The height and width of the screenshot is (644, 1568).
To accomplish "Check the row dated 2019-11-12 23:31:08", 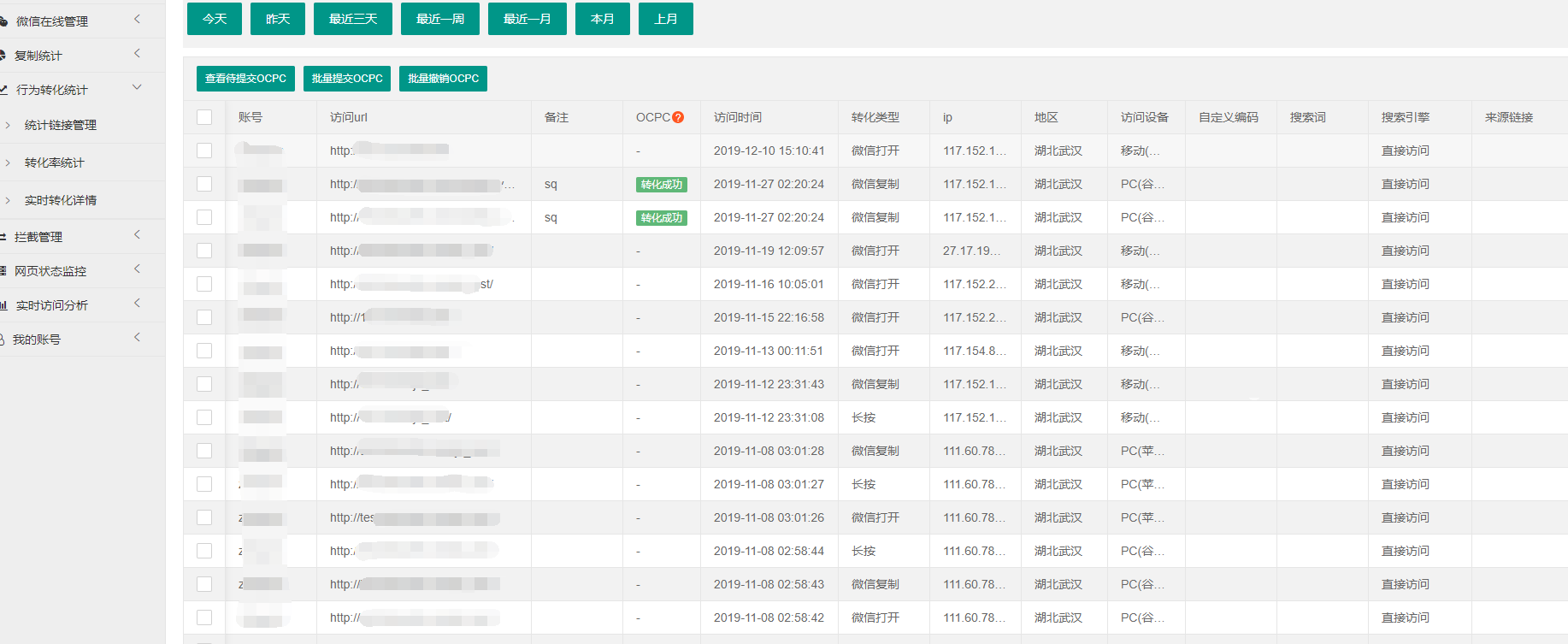I will tap(204, 417).
